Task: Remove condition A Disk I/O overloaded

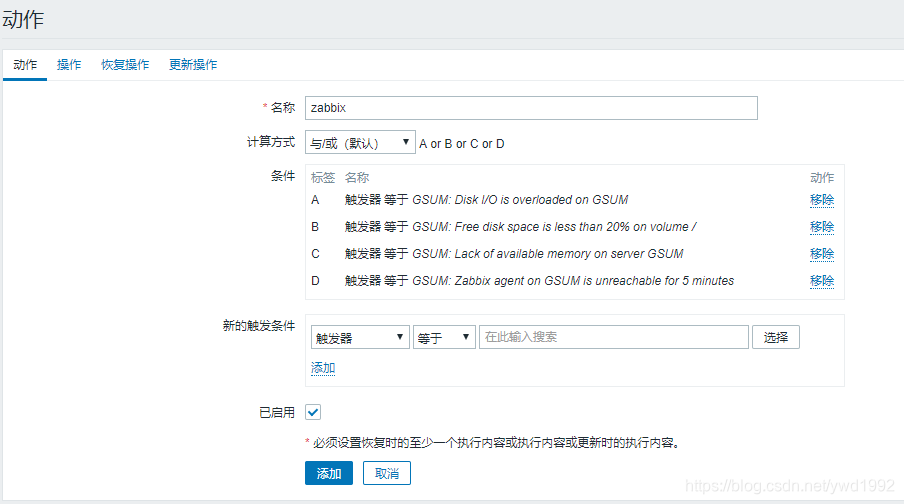Action: coord(822,200)
